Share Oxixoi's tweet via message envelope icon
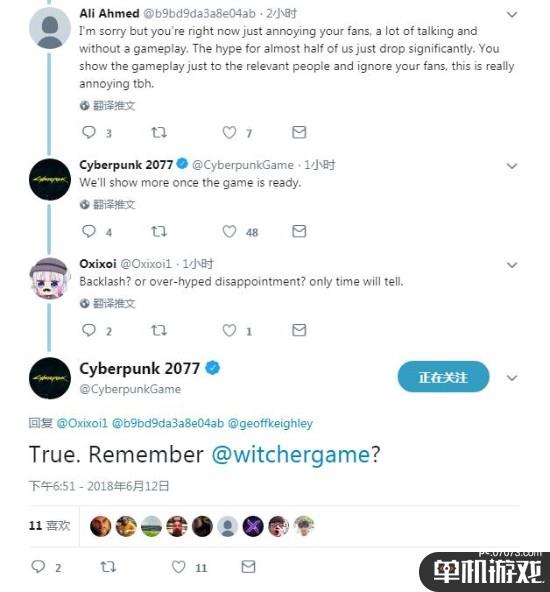Viewport: 550px width, 592px height. click(x=299, y=330)
